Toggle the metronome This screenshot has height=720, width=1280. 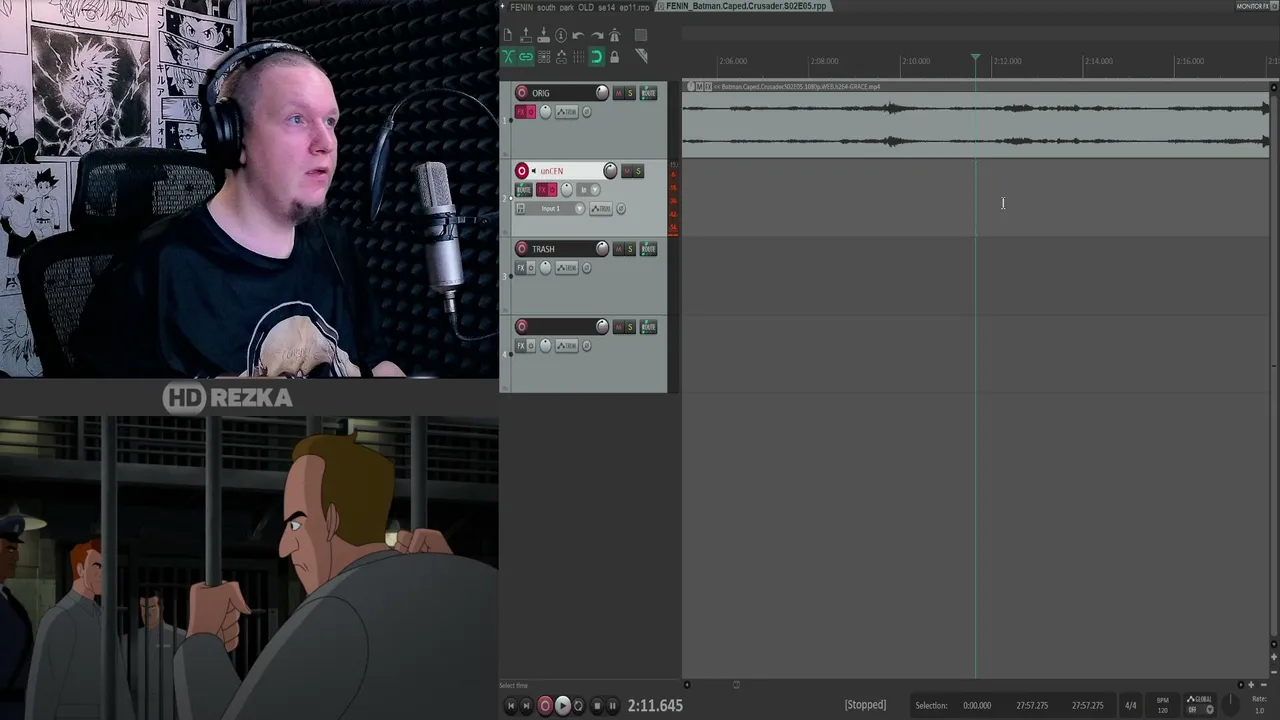click(x=615, y=36)
